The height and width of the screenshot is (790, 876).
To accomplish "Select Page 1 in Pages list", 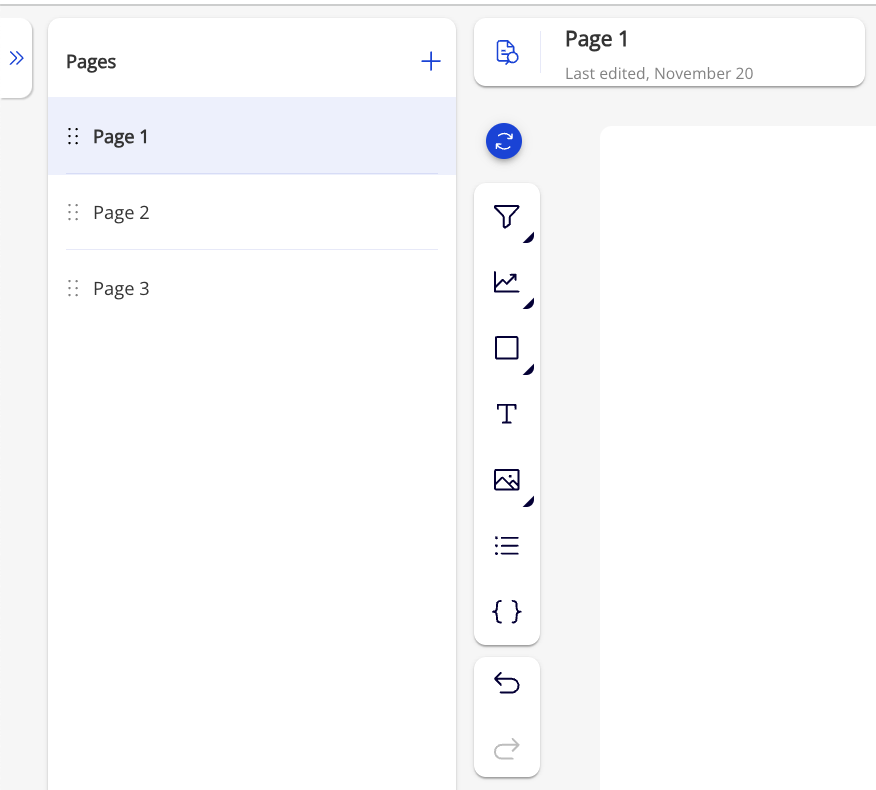I will pos(121,137).
